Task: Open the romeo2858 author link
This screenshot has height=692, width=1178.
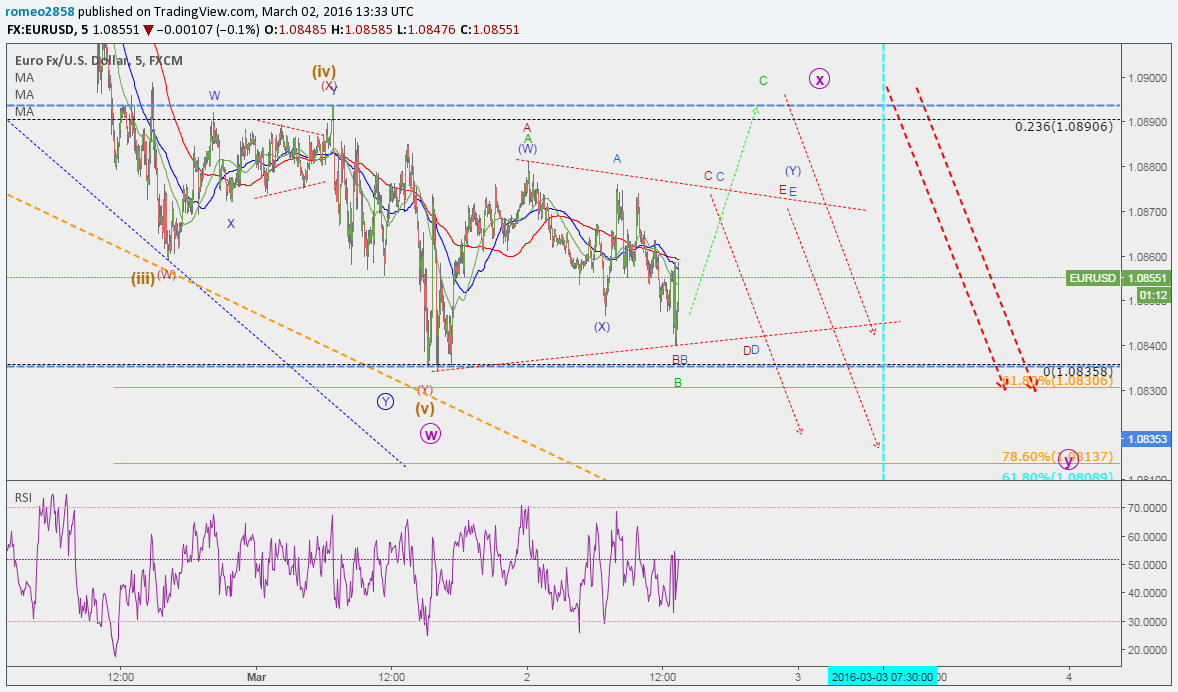Action: point(41,12)
